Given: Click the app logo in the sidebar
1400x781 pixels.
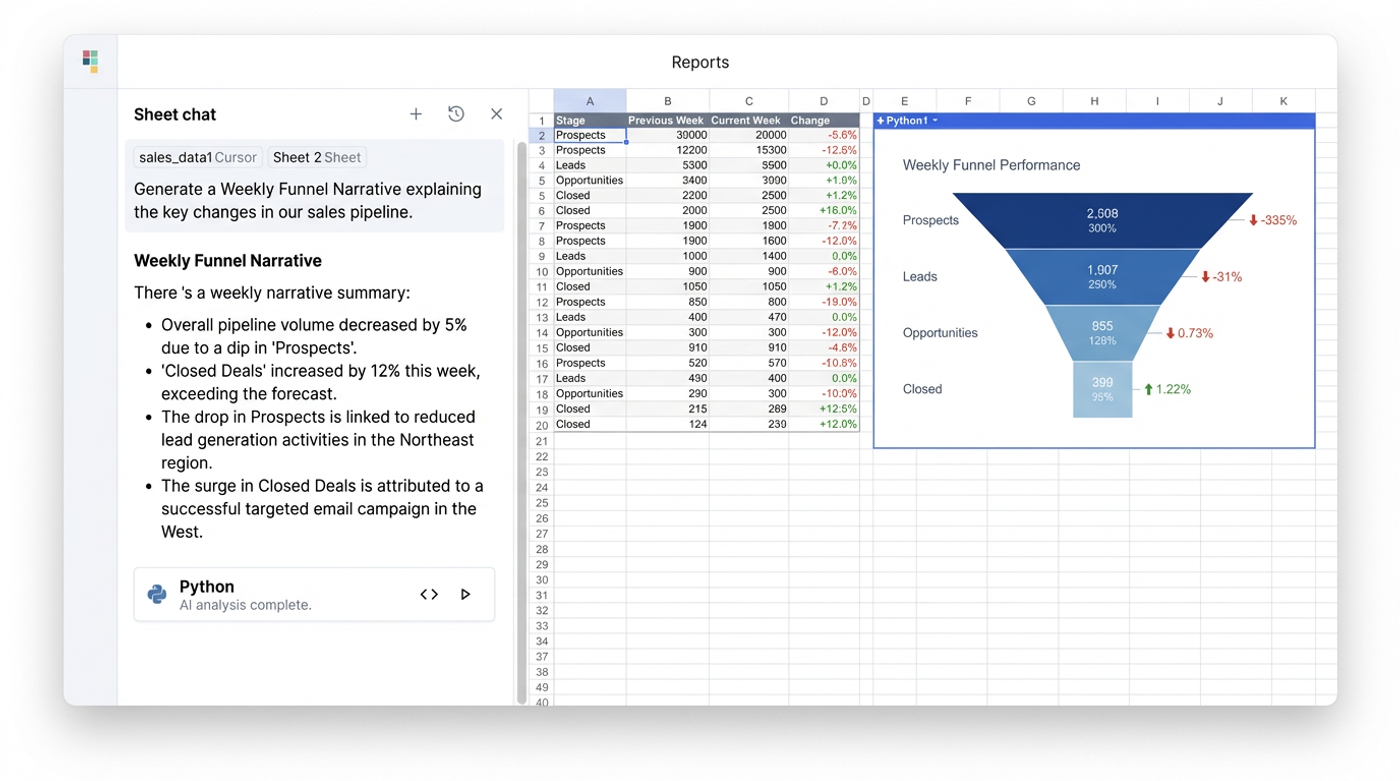Looking at the screenshot, I should [x=90, y=61].
